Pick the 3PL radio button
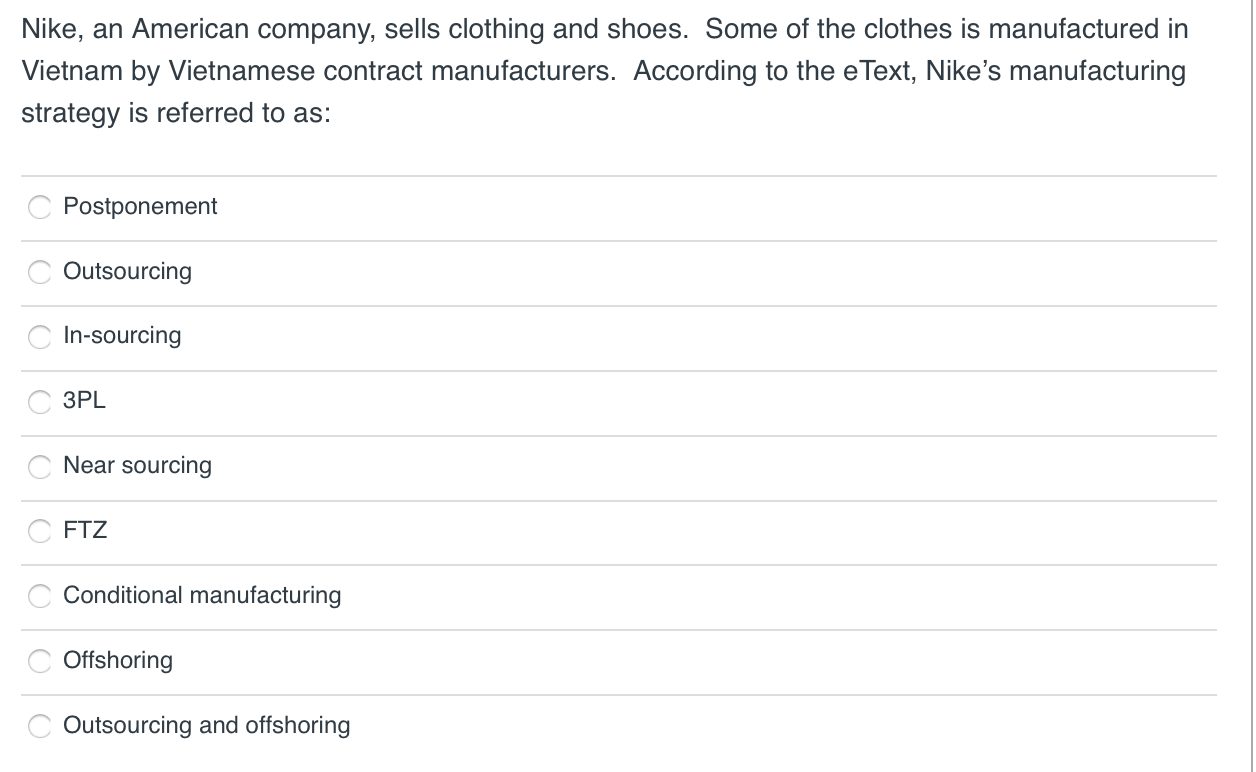The width and height of the screenshot is (1256, 772). (39, 403)
